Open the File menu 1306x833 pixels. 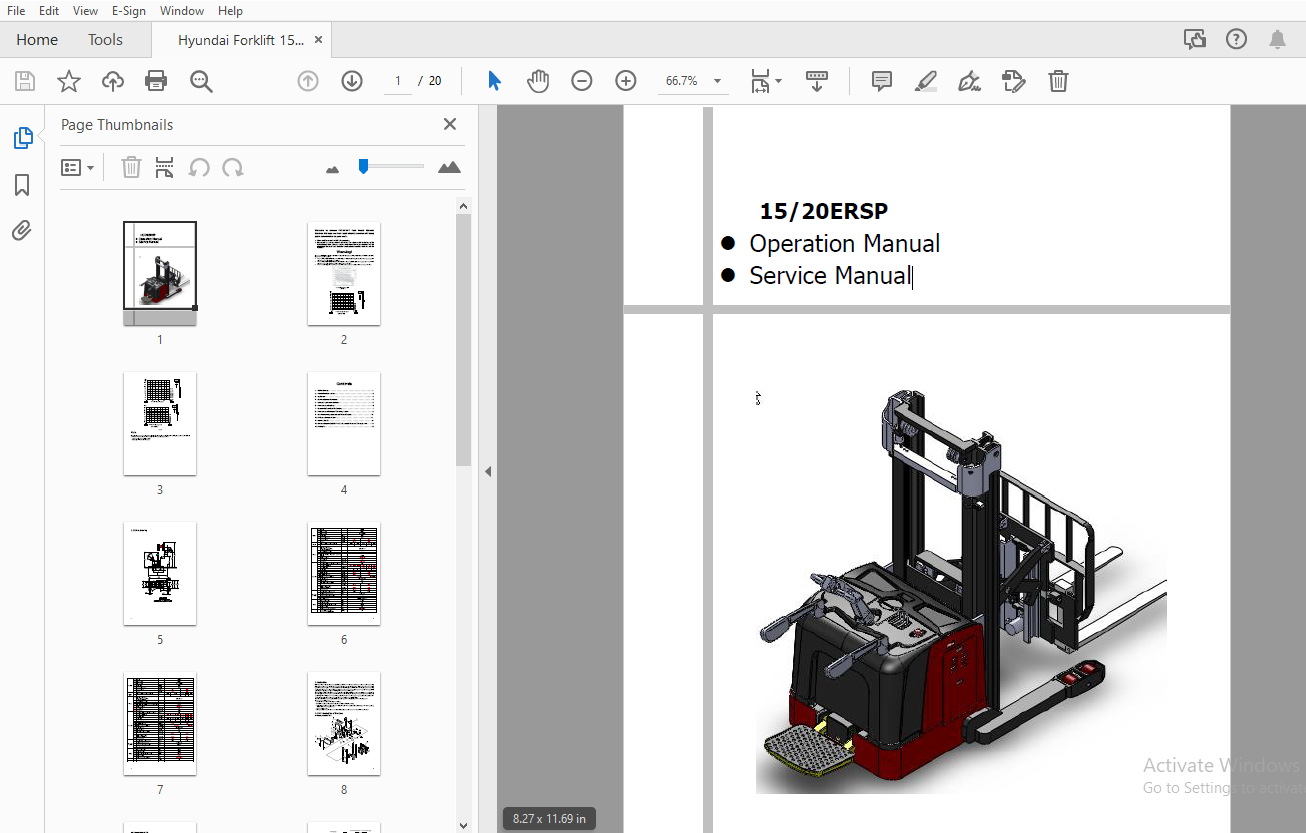pyautogui.click(x=16, y=10)
